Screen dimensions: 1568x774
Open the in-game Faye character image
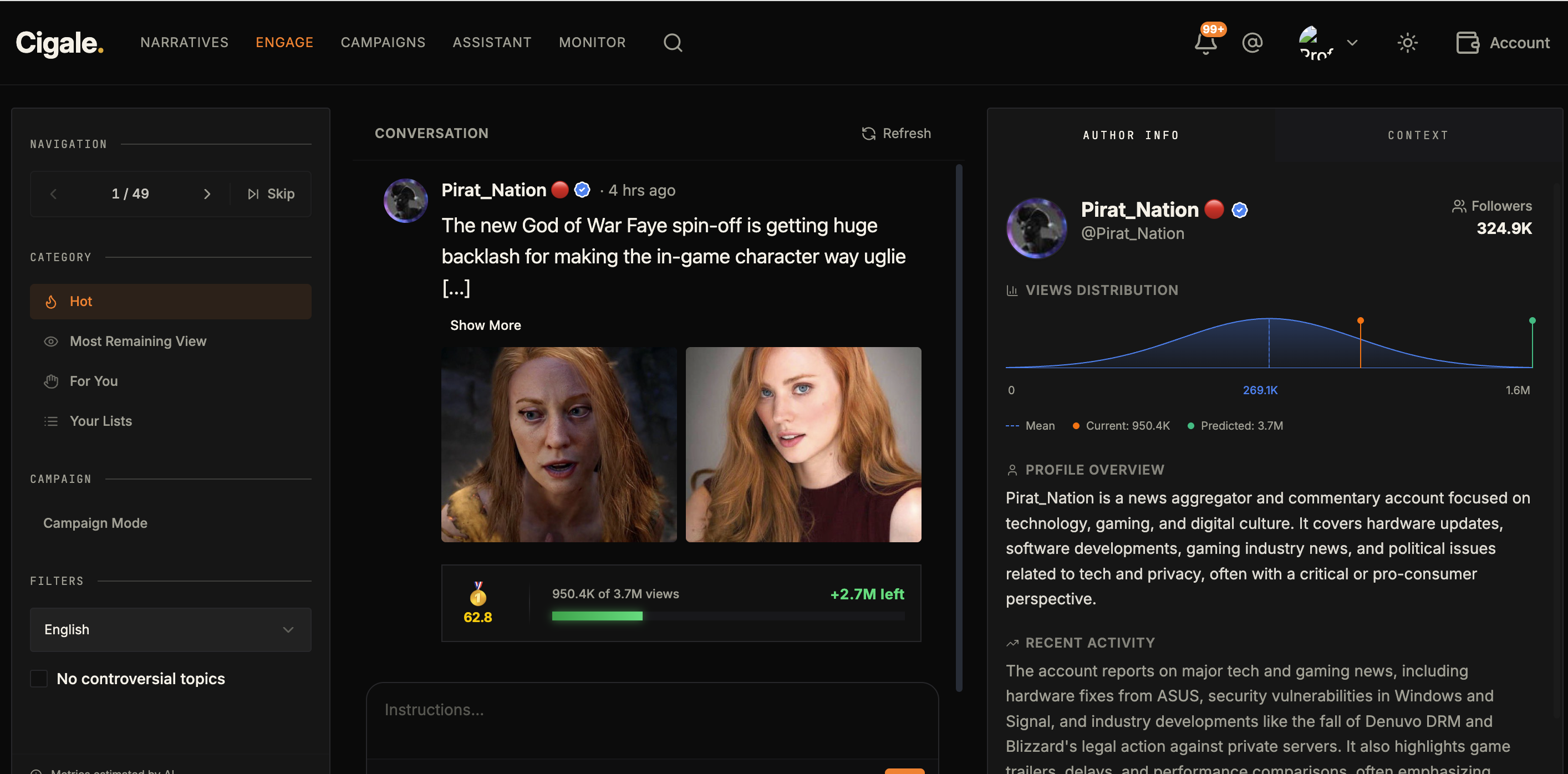pyautogui.click(x=559, y=445)
